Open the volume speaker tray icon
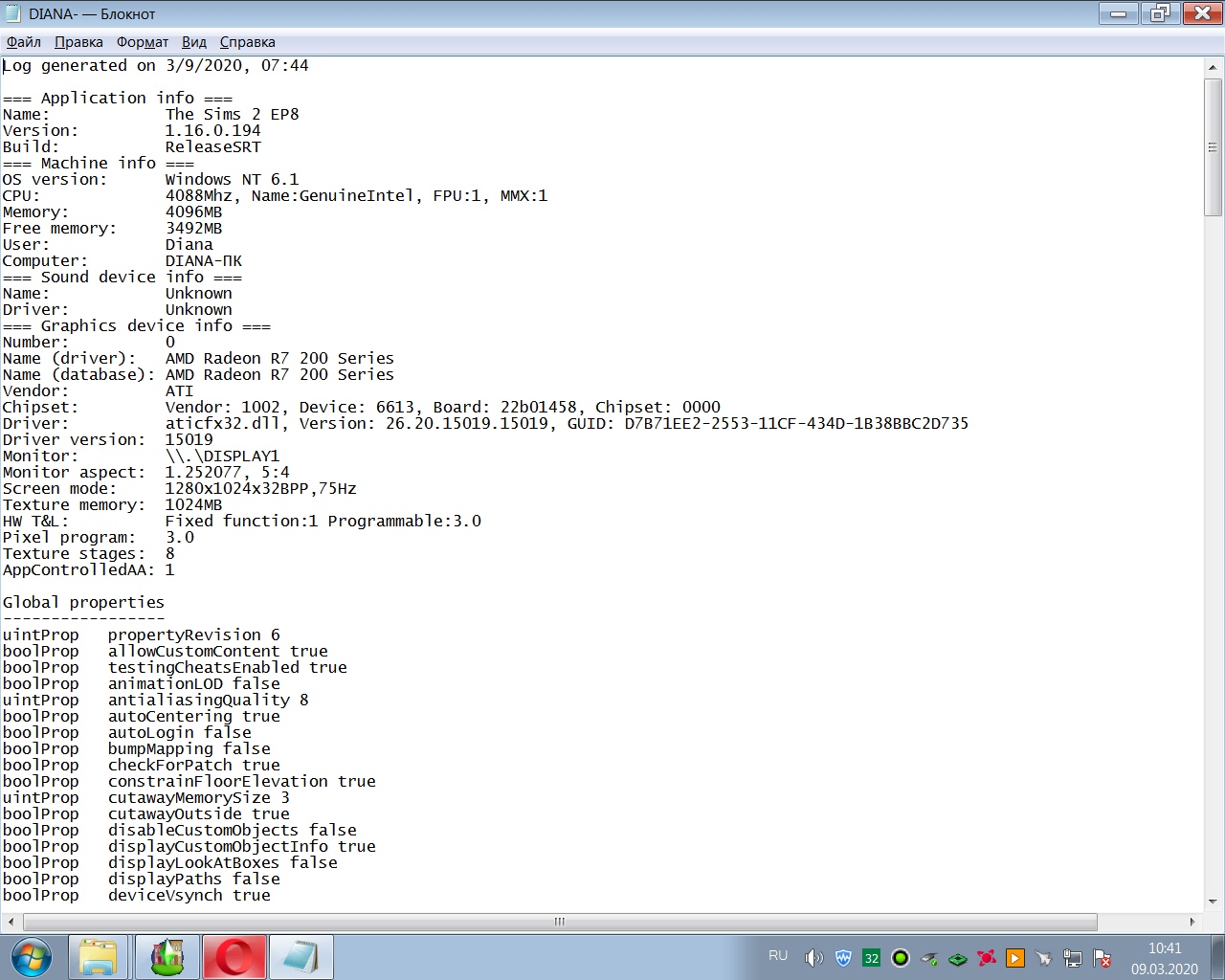The height and width of the screenshot is (980, 1225). (813, 958)
